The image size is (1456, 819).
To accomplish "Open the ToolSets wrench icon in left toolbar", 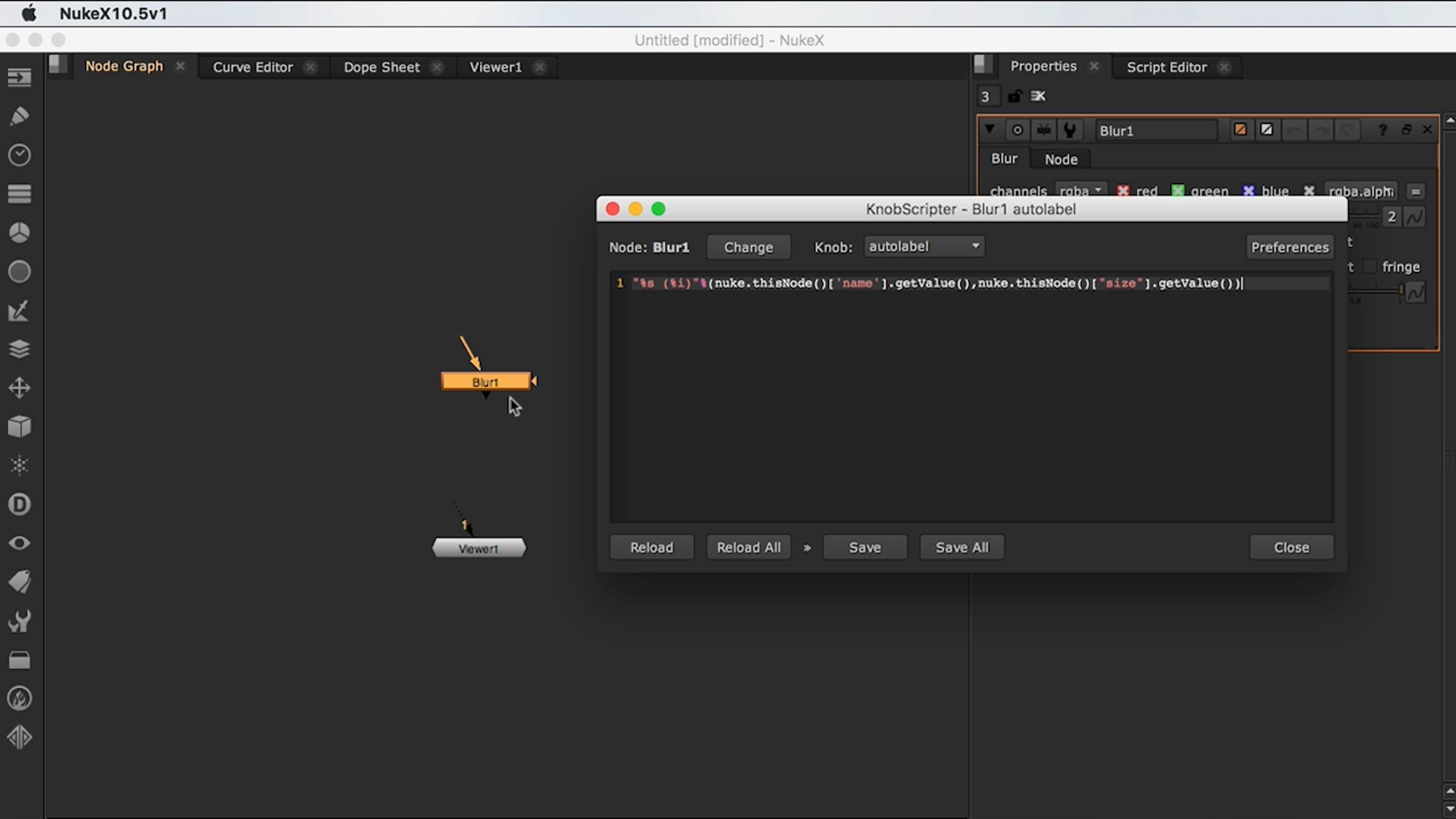I will coord(19,621).
